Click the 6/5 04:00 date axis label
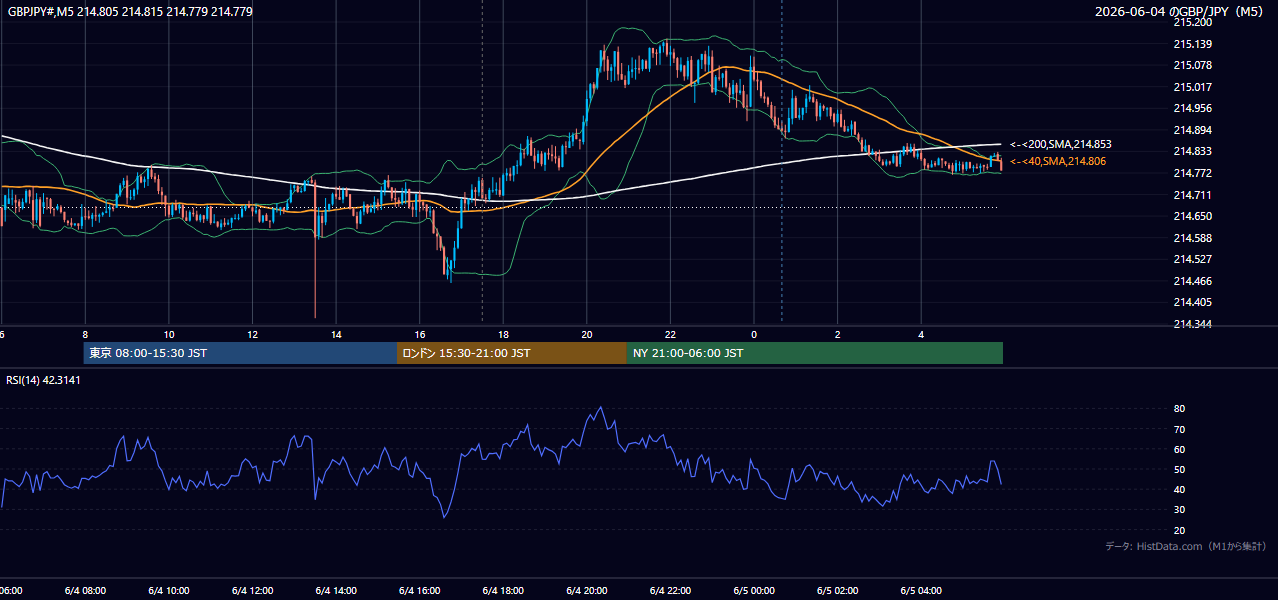Screen dimensions: 1278x600 (921, 590)
